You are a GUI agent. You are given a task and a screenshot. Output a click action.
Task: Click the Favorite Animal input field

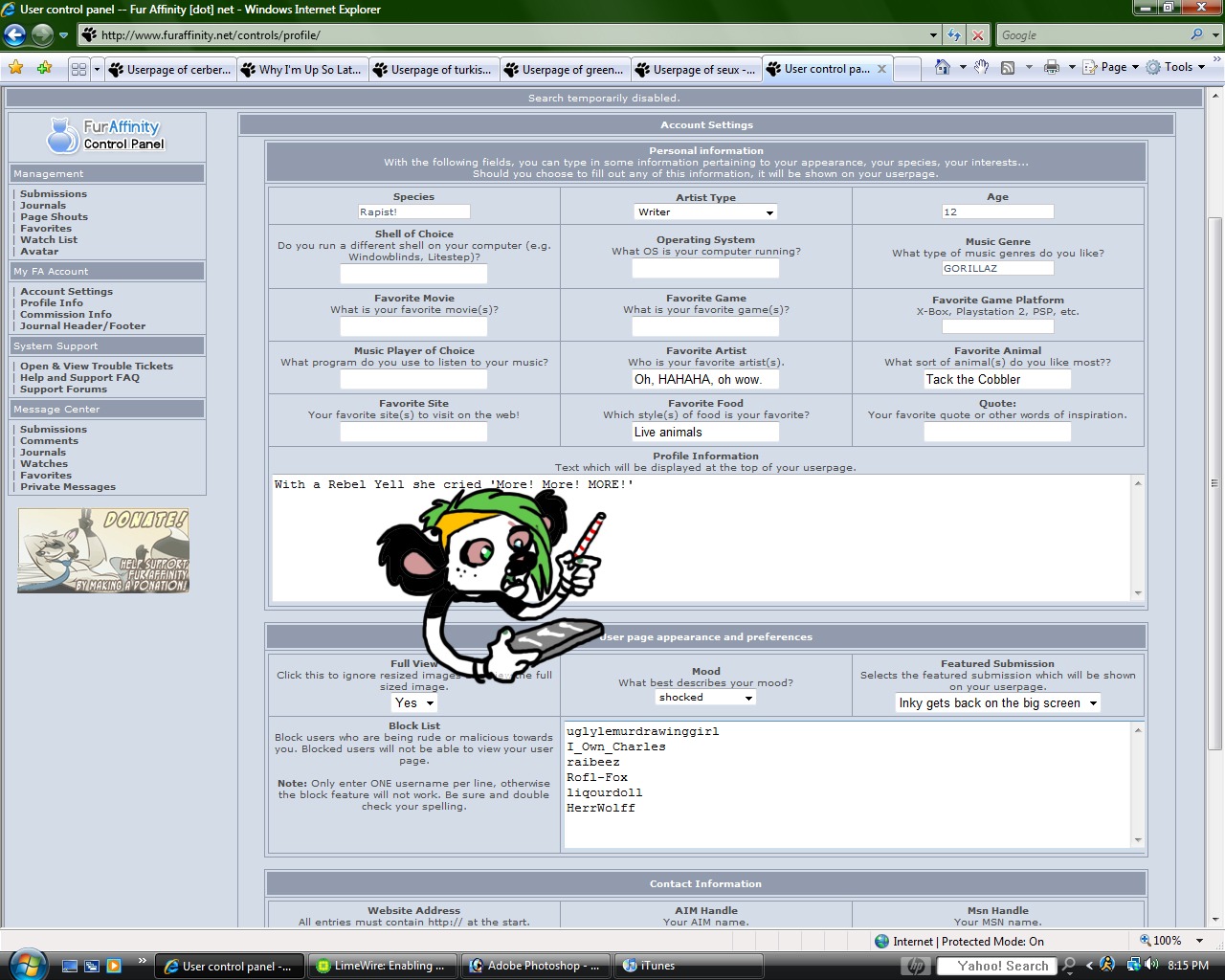(997, 379)
